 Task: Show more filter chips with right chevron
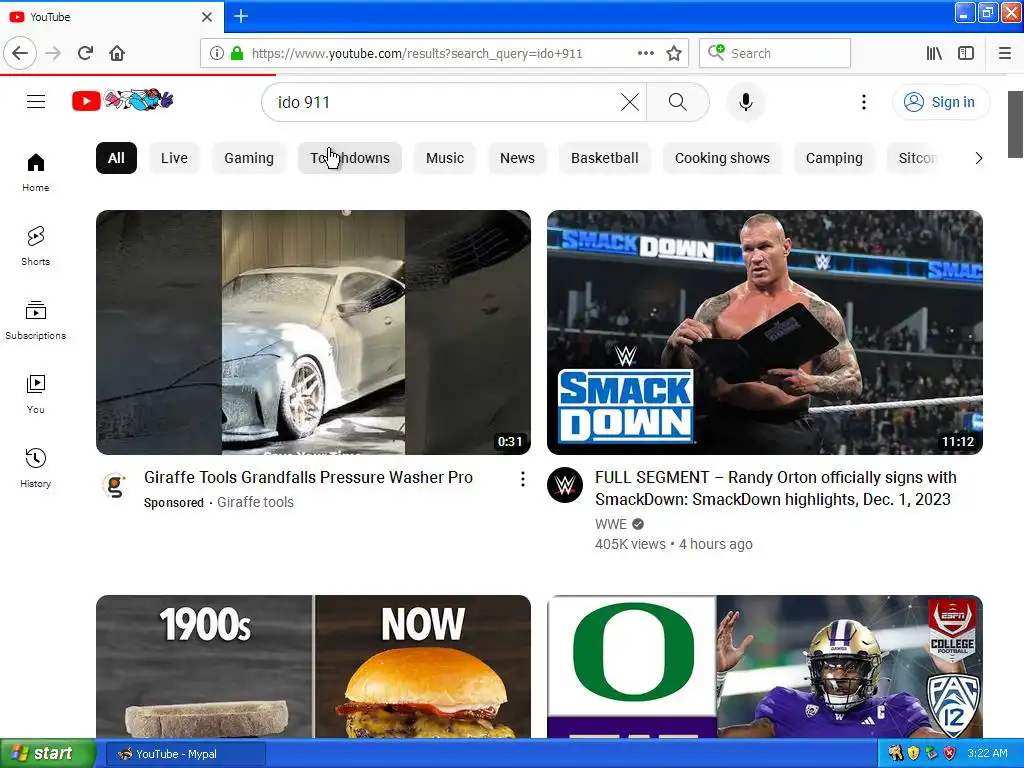tap(978, 158)
